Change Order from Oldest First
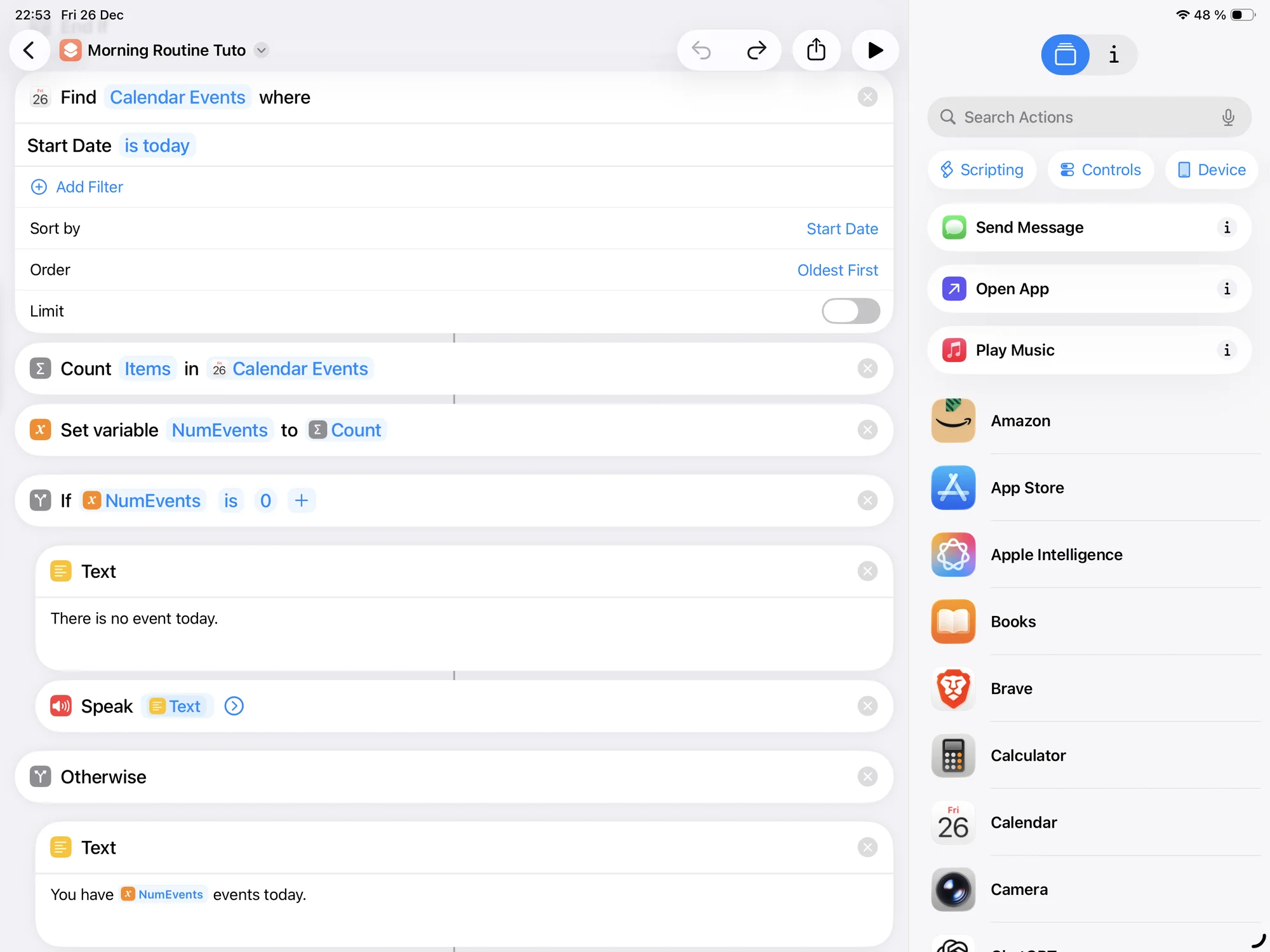This screenshot has width=1270, height=952. tap(838, 270)
